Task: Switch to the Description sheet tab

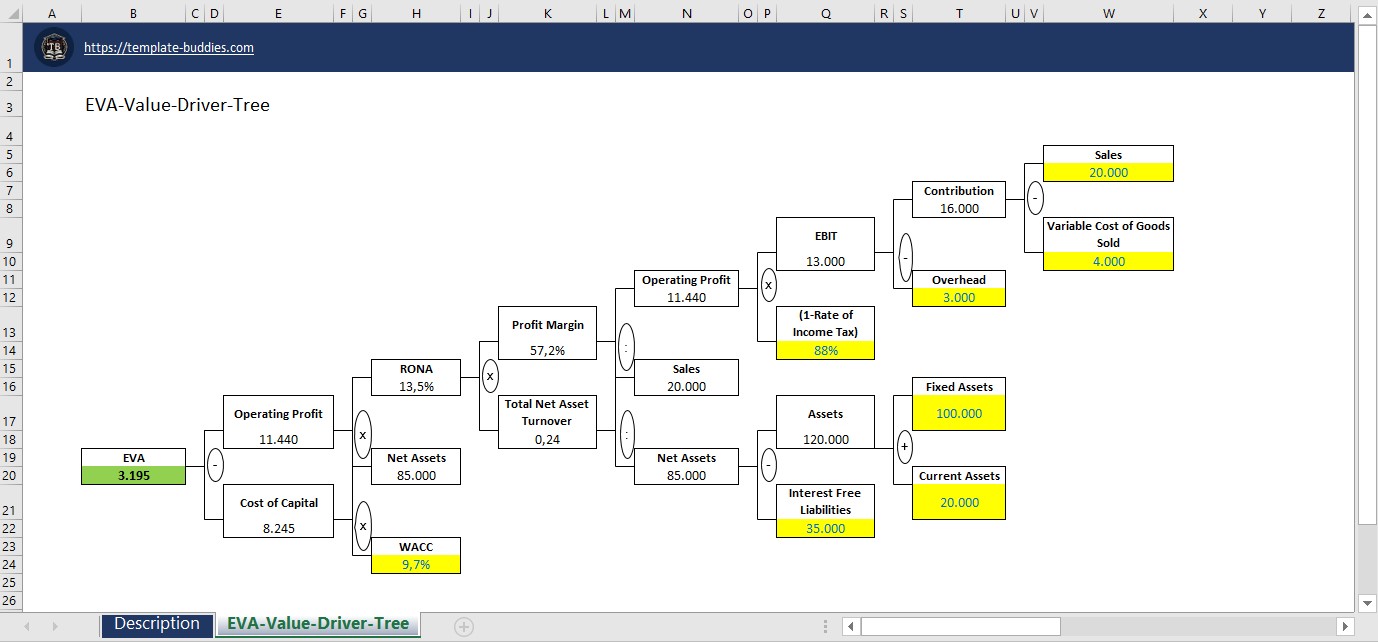Action: (x=157, y=624)
